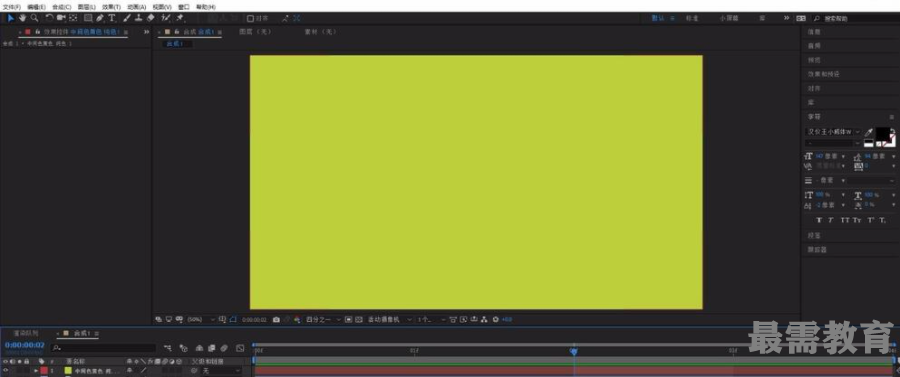
Task: Take a snapshot with camera icon
Action: (x=276, y=319)
